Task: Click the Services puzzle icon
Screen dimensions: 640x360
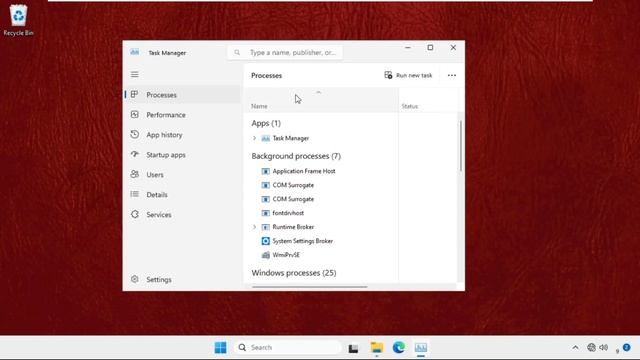Action: pos(135,214)
